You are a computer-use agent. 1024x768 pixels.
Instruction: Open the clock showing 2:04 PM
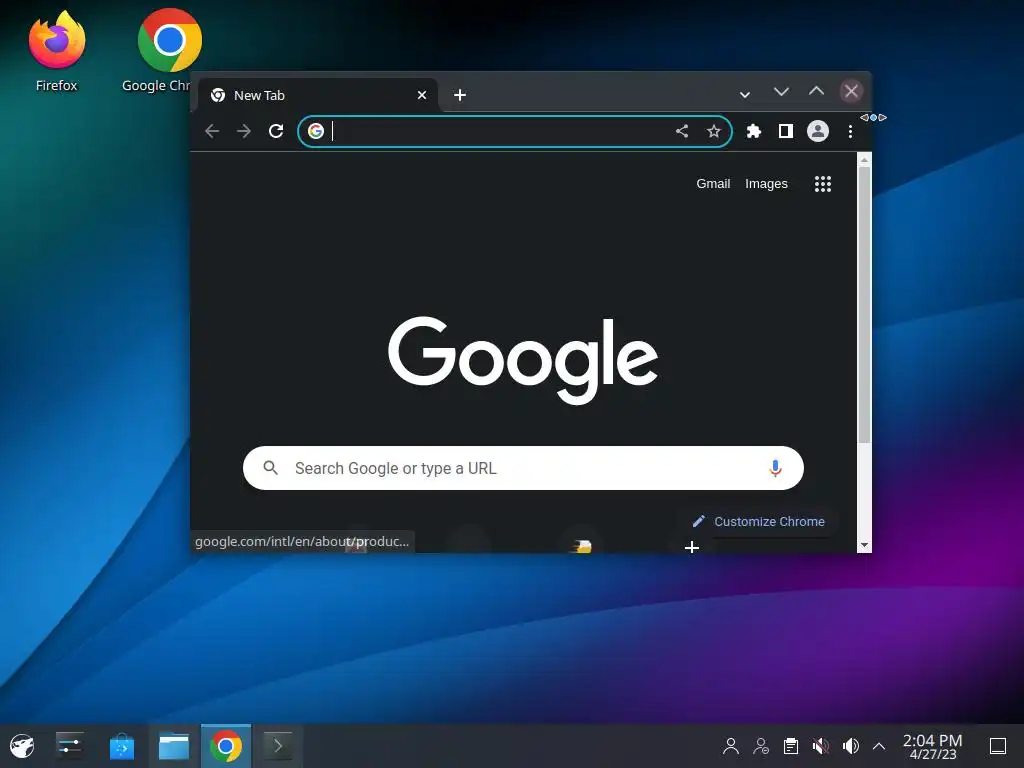[x=933, y=746]
